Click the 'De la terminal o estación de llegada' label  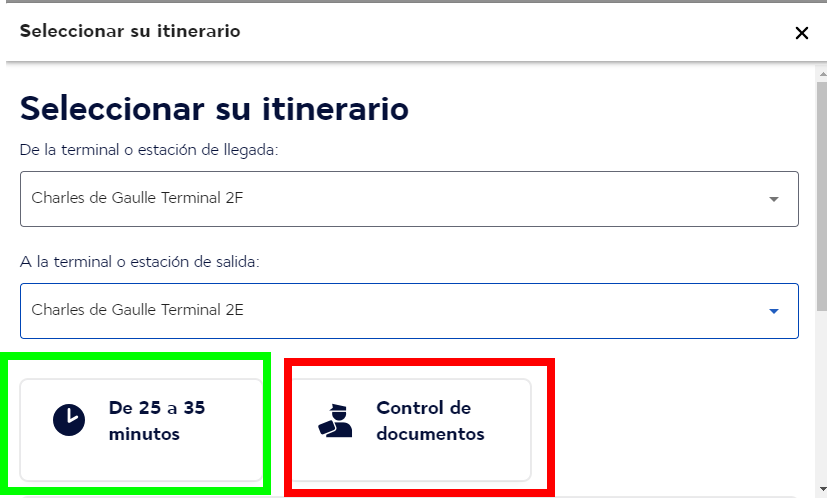coord(149,150)
